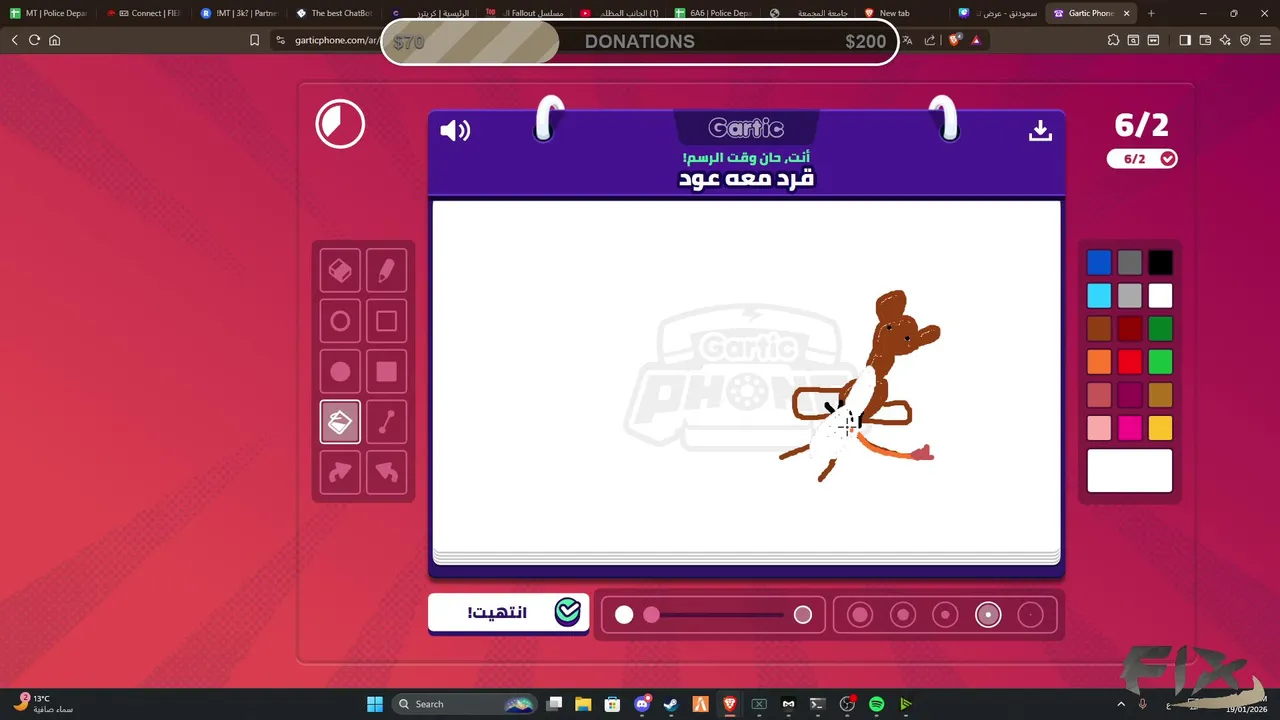Click the Brave Shields lion icon

954,40
